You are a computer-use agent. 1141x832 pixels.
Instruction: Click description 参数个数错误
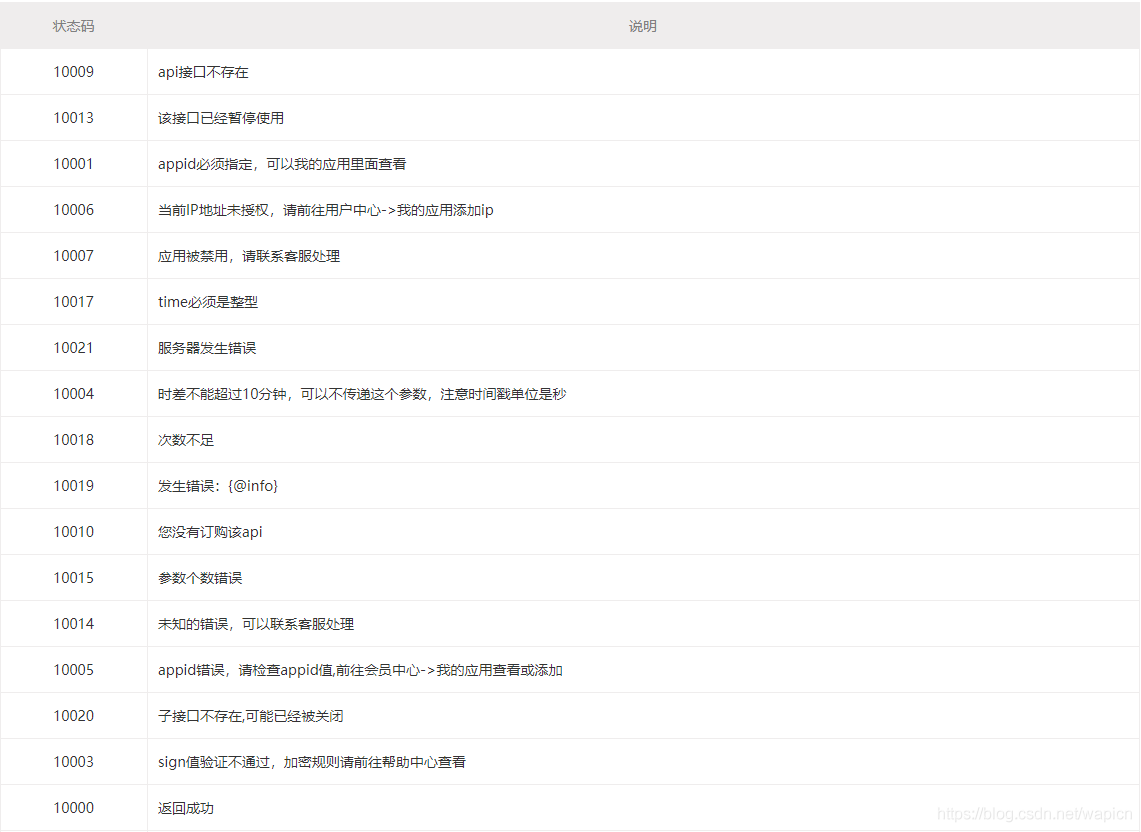200,577
